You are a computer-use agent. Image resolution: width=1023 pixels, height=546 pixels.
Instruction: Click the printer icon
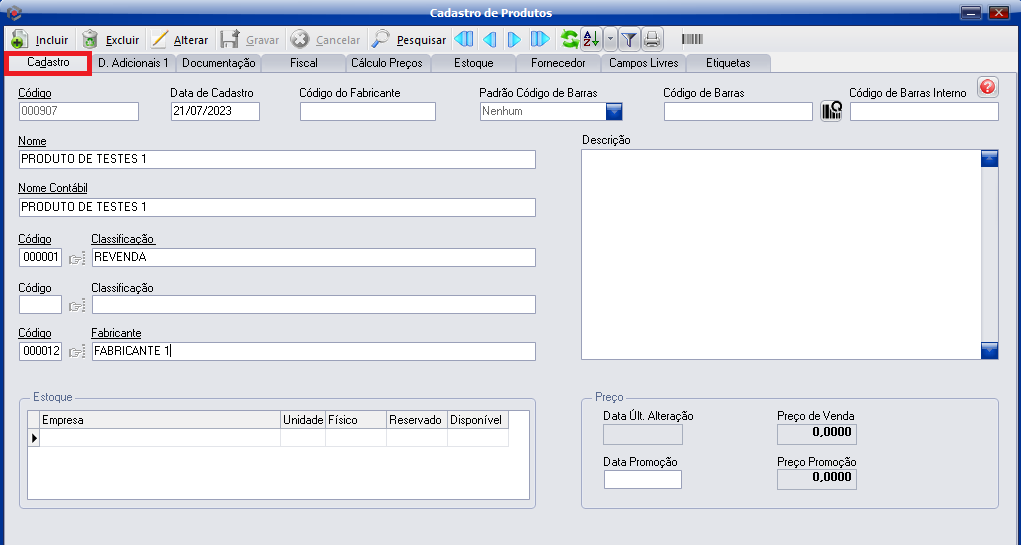[x=652, y=40]
